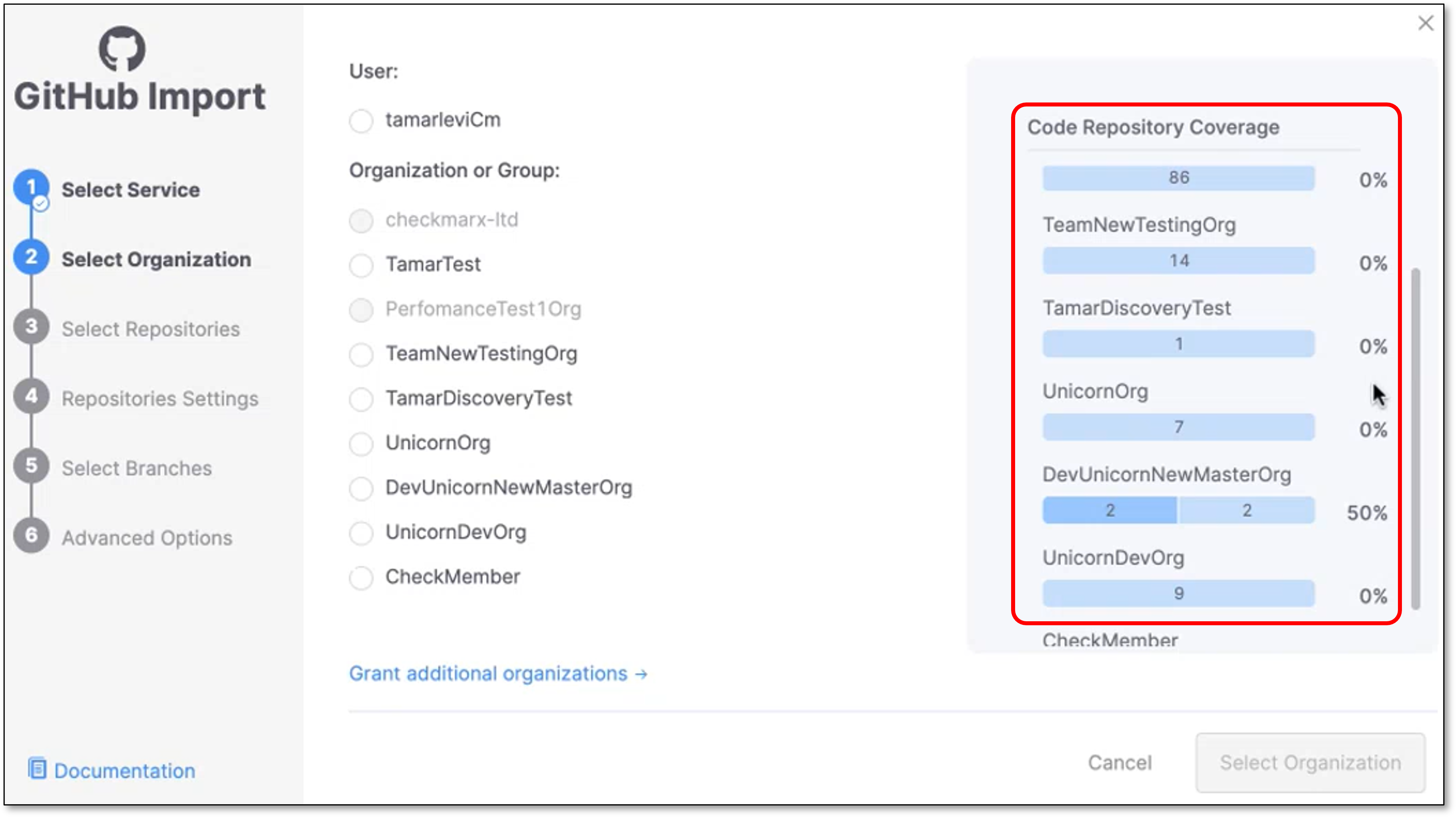Click the DevUnicornNewMasterOrg 50% coverage bar
1456x817 pixels.
1178,510
